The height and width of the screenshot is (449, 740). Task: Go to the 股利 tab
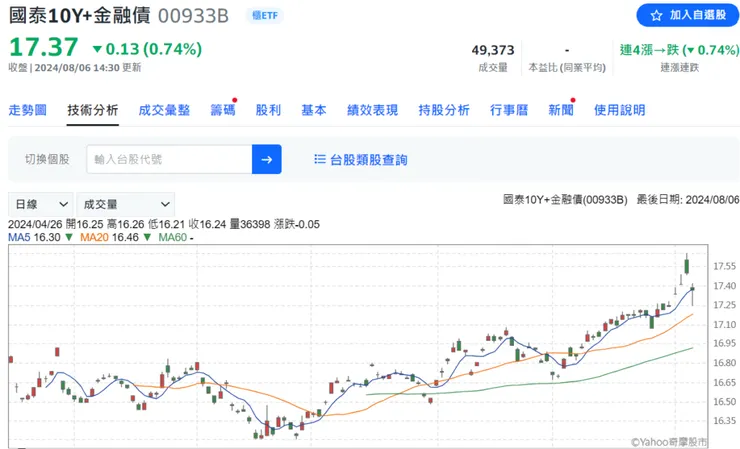click(x=268, y=110)
